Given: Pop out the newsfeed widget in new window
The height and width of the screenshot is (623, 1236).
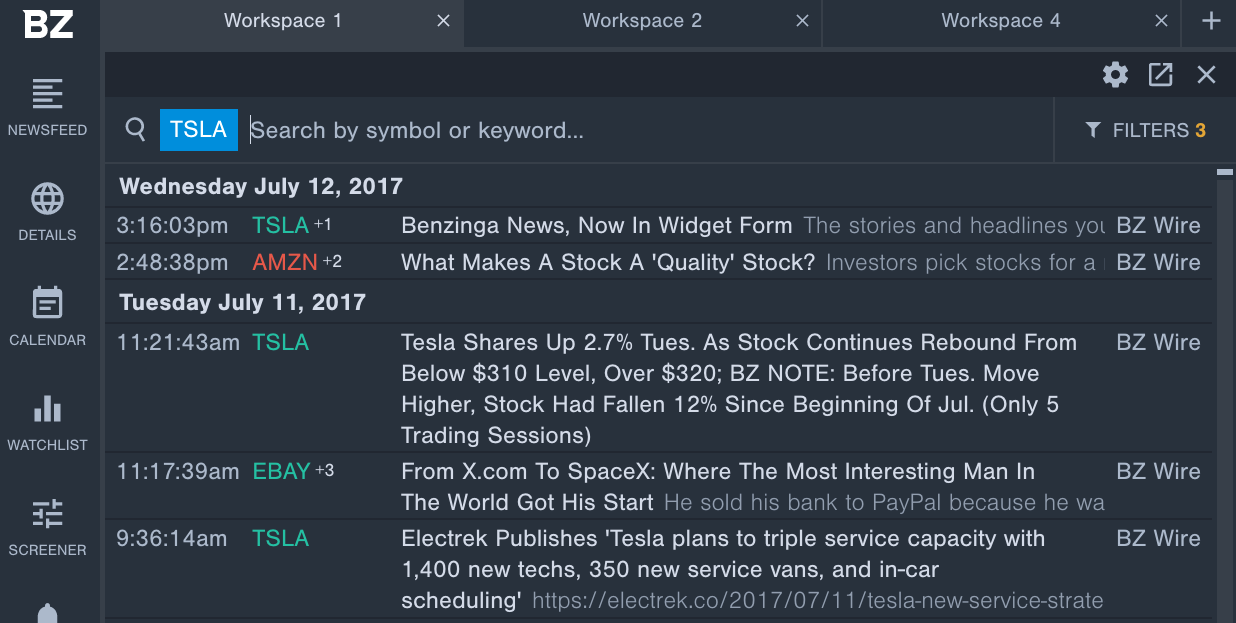Looking at the screenshot, I should pos(1160,75).
